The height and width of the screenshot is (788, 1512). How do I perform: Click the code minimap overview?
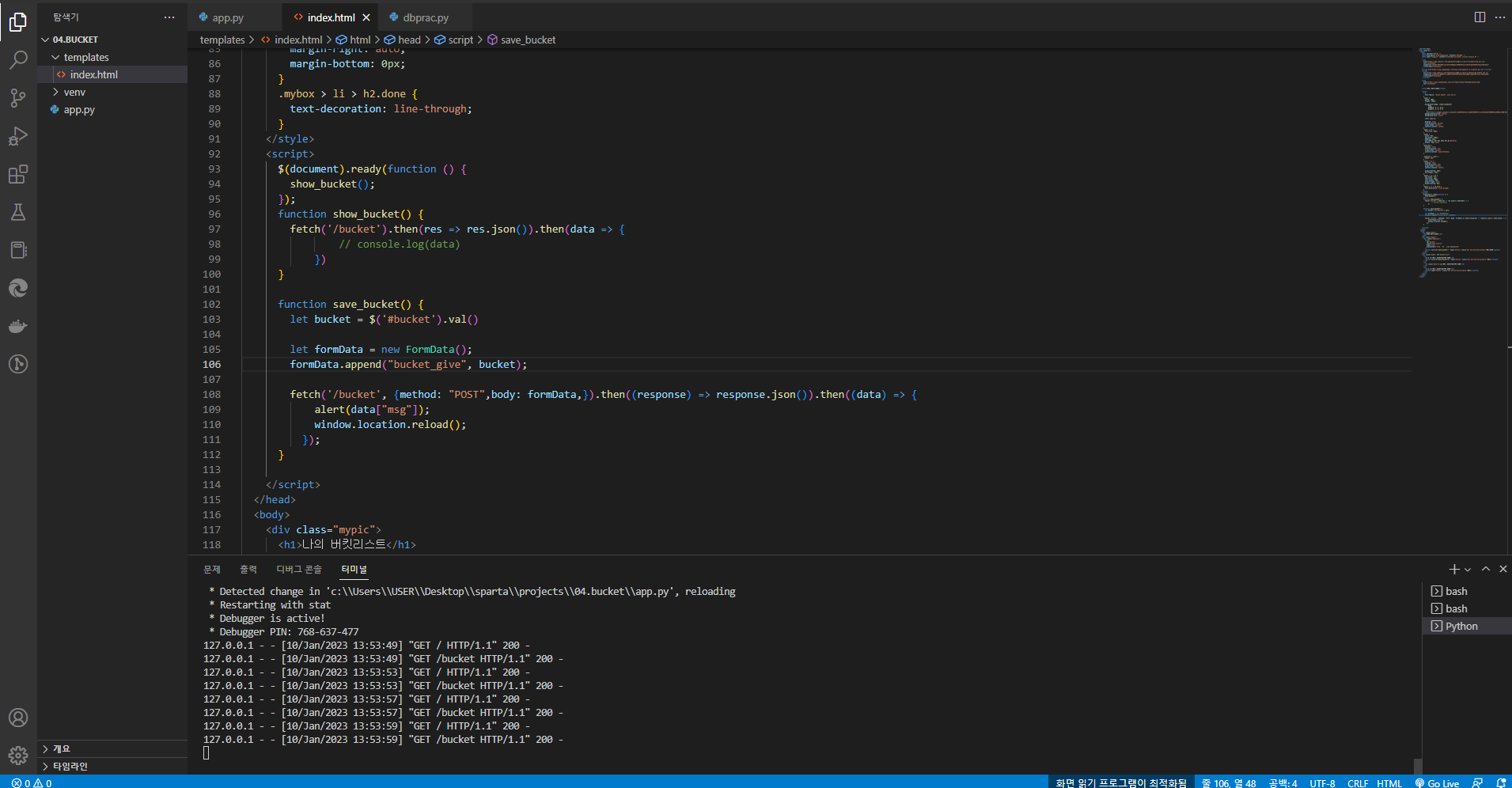click(1462, 162)
